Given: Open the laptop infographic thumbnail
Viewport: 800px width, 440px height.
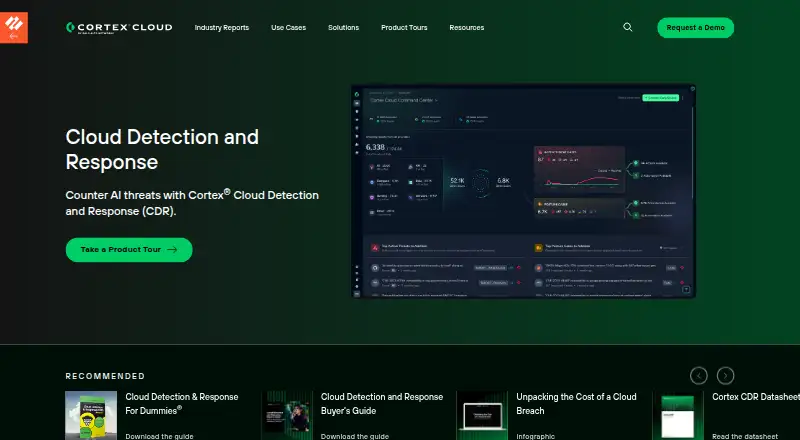Looking at the screenshot, I should [x=482, y=415].
